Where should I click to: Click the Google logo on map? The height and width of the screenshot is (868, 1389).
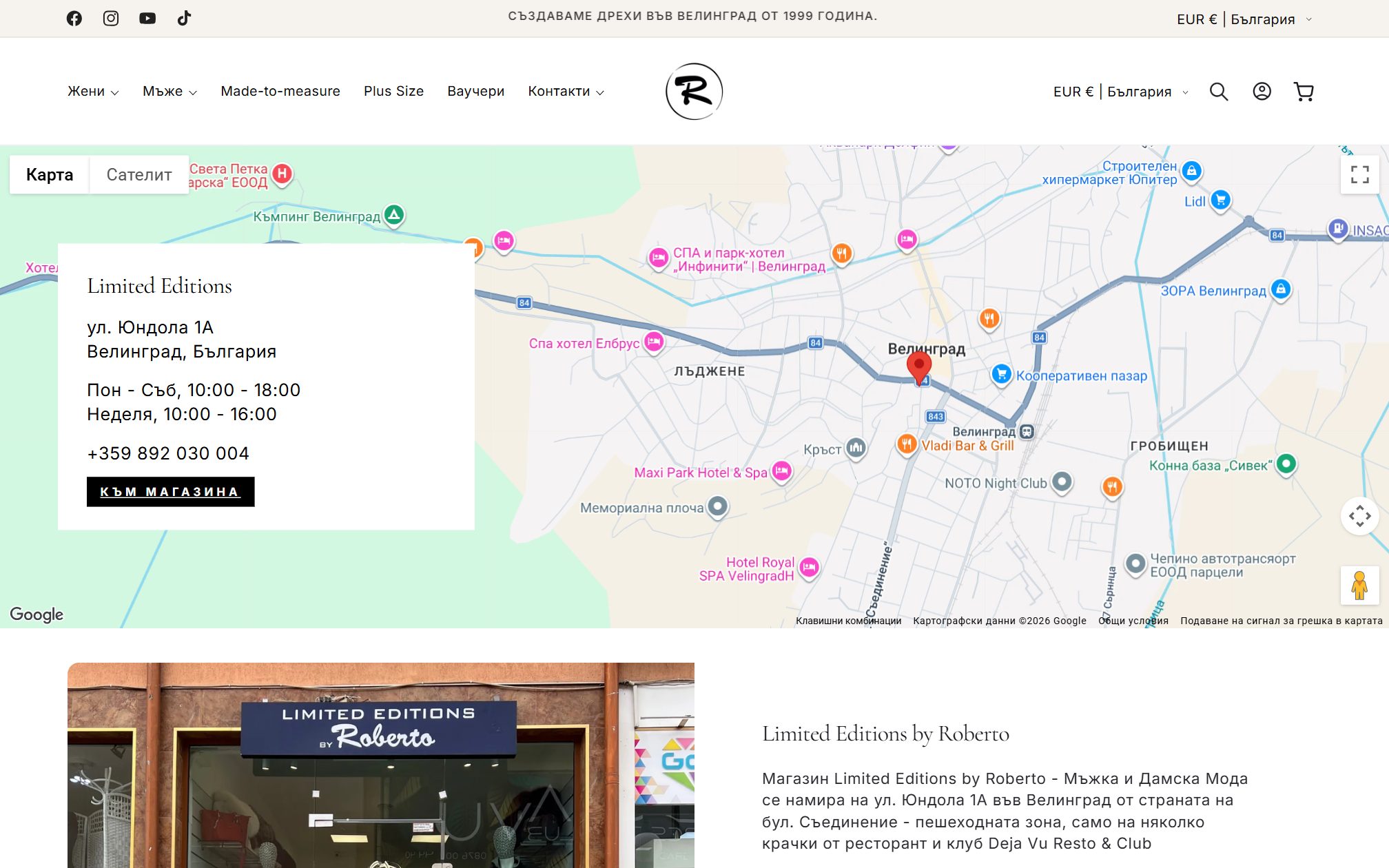(x=37, y=614)
